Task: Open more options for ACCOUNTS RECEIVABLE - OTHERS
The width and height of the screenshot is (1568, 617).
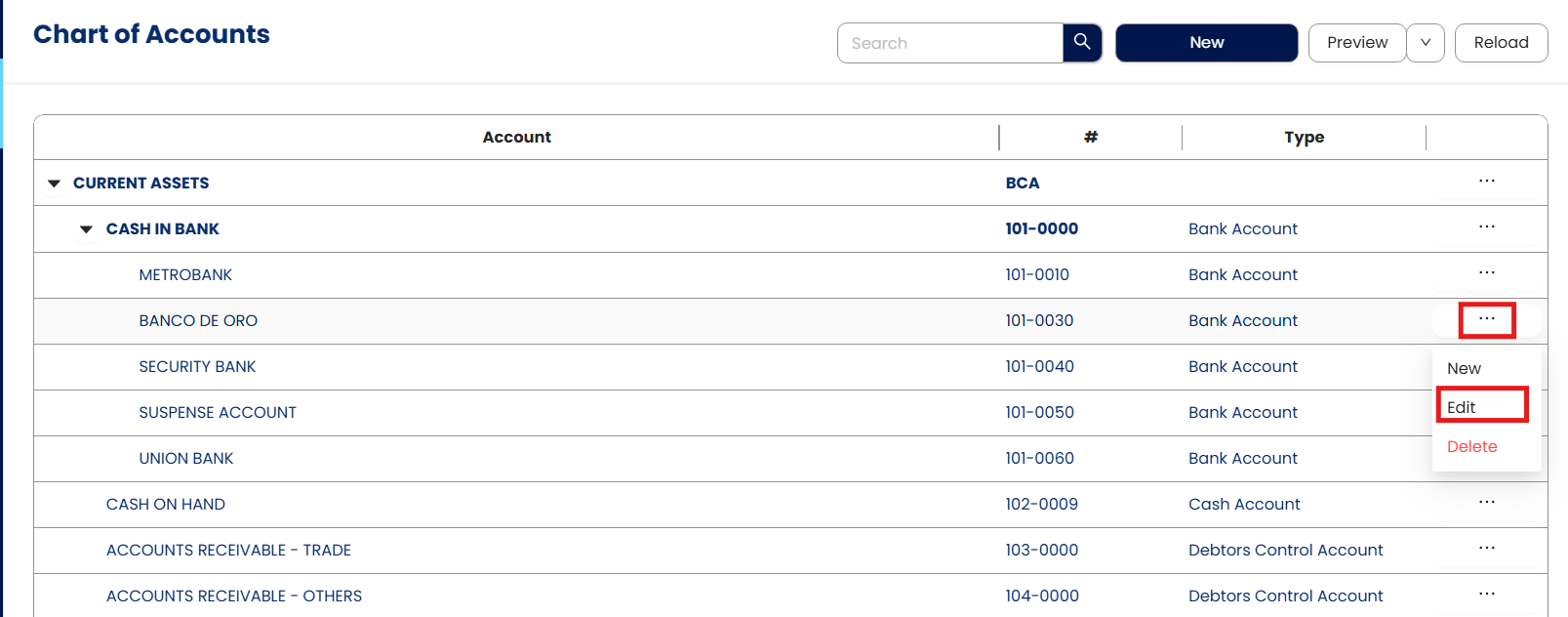Action: coord(1486,595)
